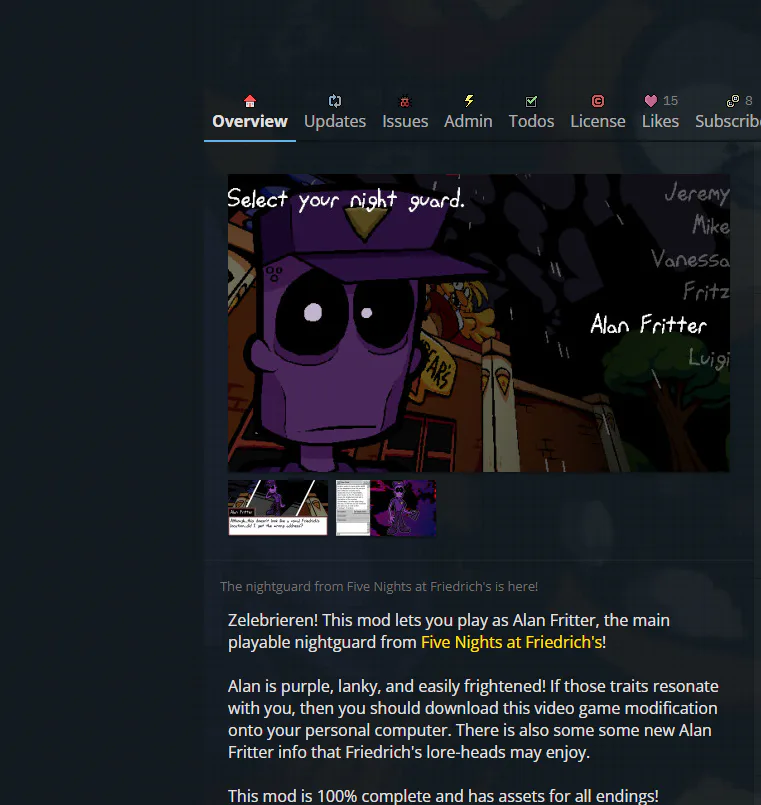Click the Subscribers icon
Image resolution: width=761 pixels, height=805 pixels.
[733, 101]
